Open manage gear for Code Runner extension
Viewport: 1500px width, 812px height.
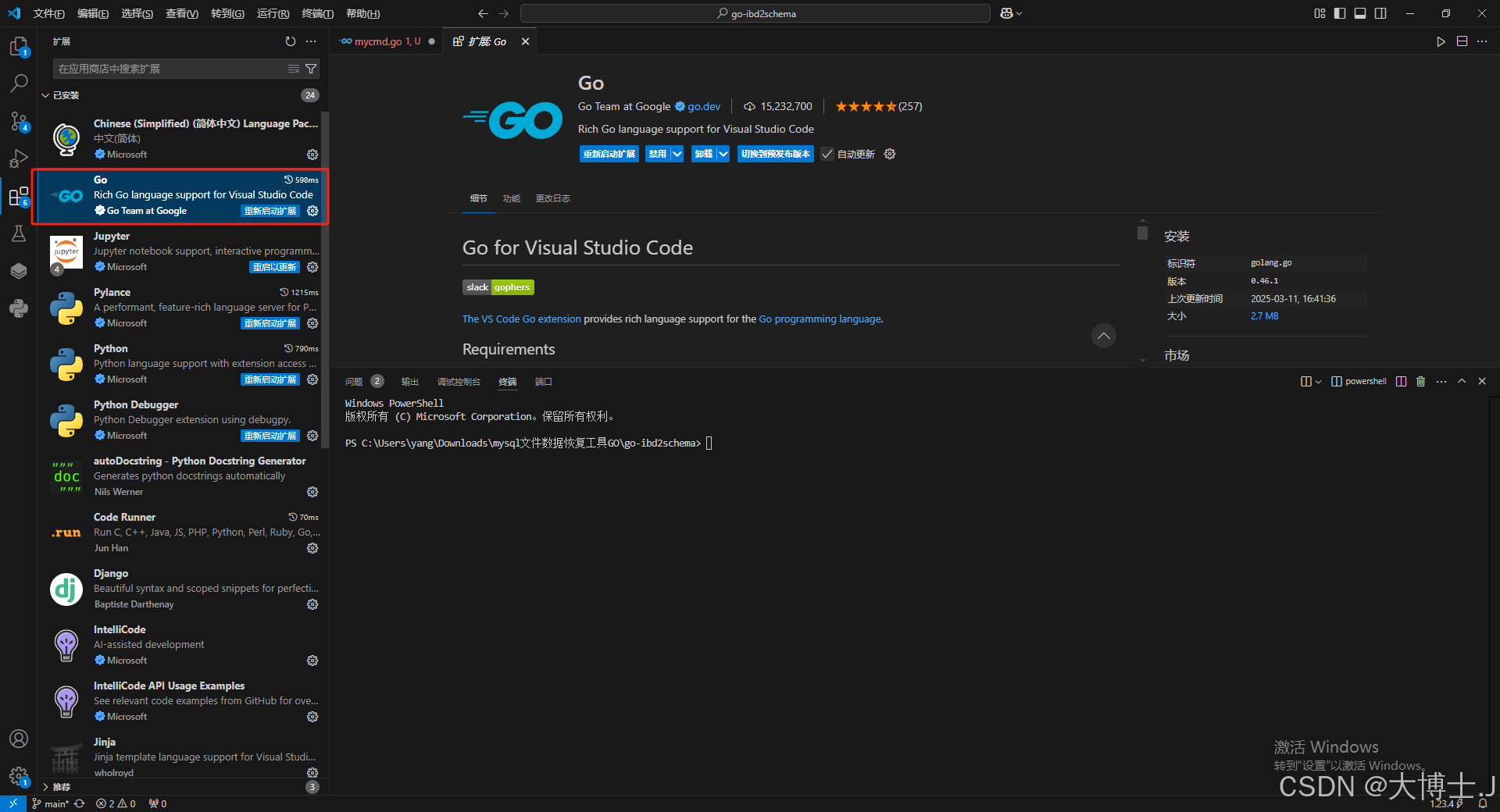coord(312,548)
